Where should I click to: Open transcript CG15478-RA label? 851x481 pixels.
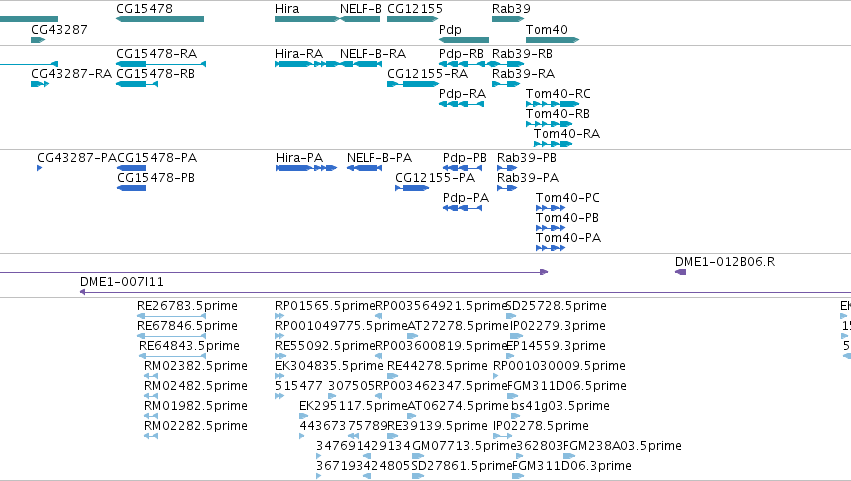(x=157, y=54)
